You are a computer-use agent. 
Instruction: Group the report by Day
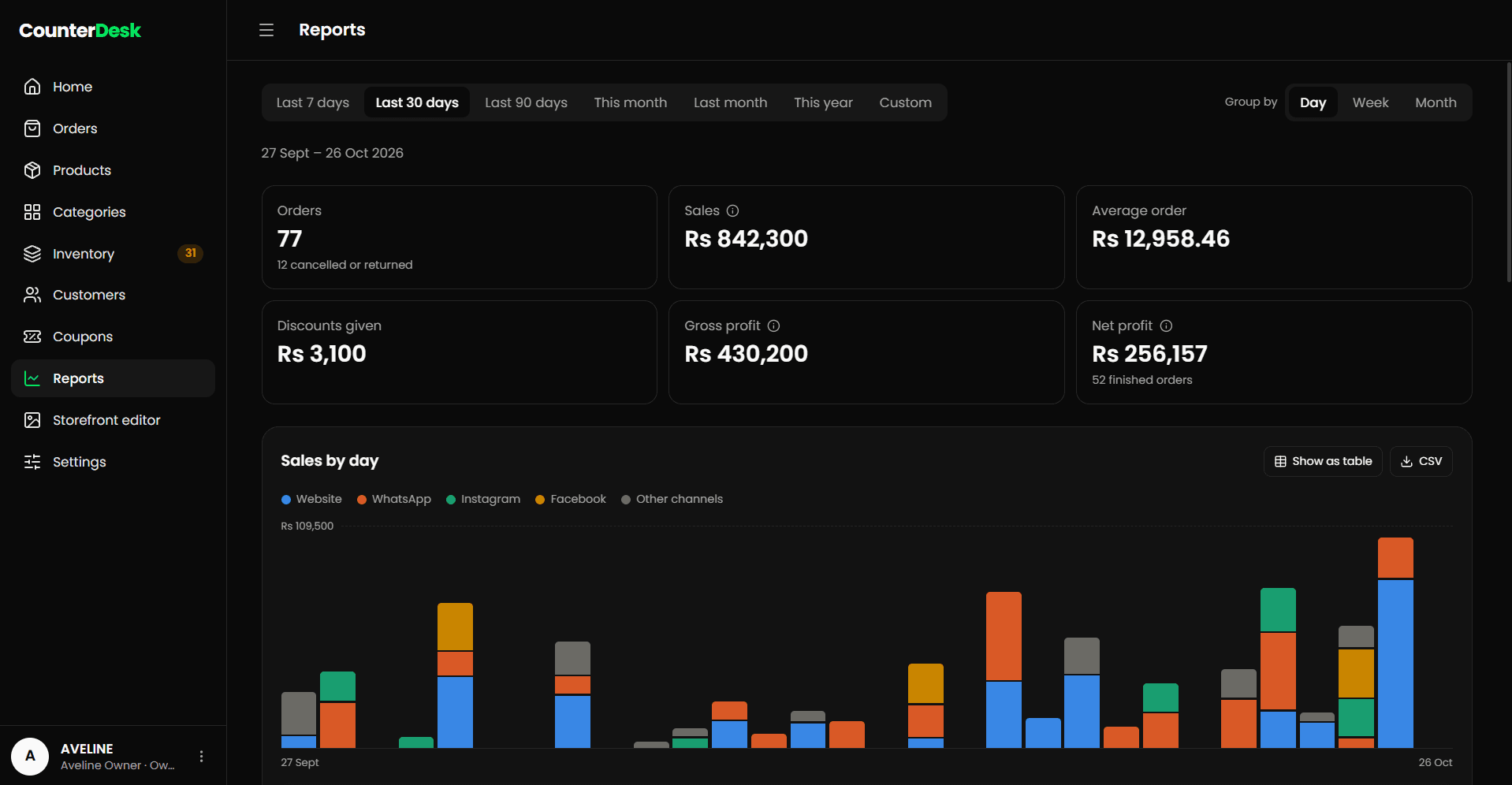(1313, 102)
